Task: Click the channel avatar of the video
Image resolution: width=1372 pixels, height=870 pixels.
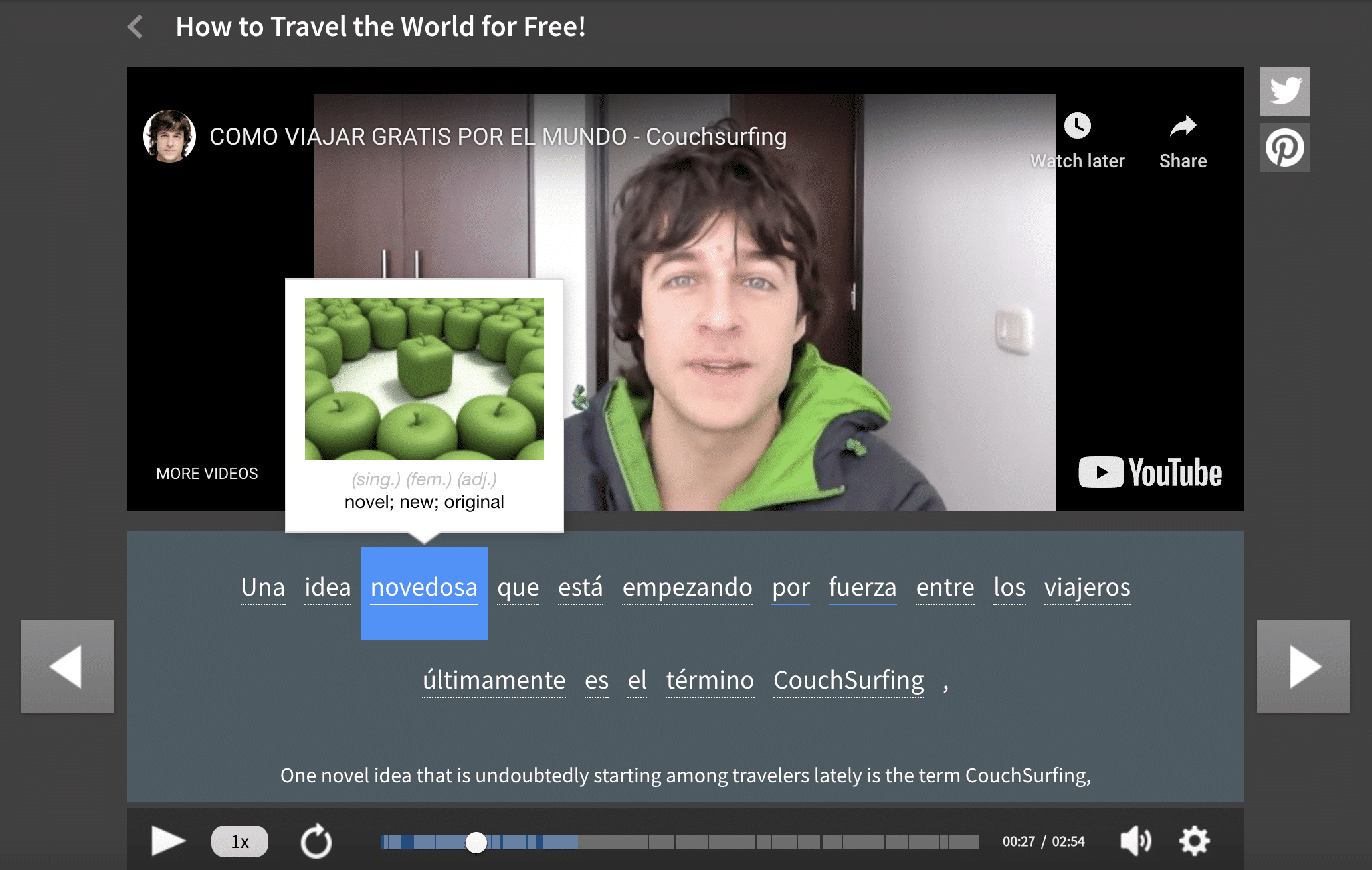Action: 169,136
